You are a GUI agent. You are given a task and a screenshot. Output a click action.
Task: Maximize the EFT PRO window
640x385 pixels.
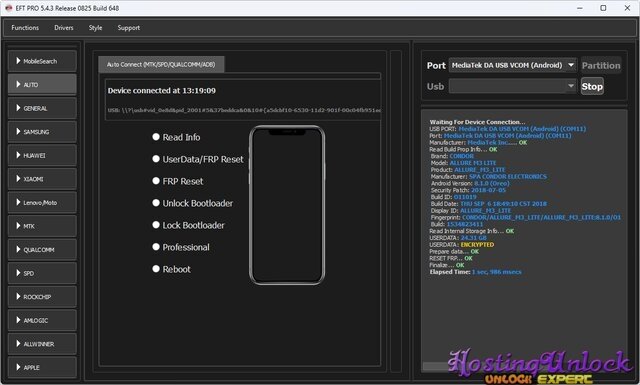point(603,8)
